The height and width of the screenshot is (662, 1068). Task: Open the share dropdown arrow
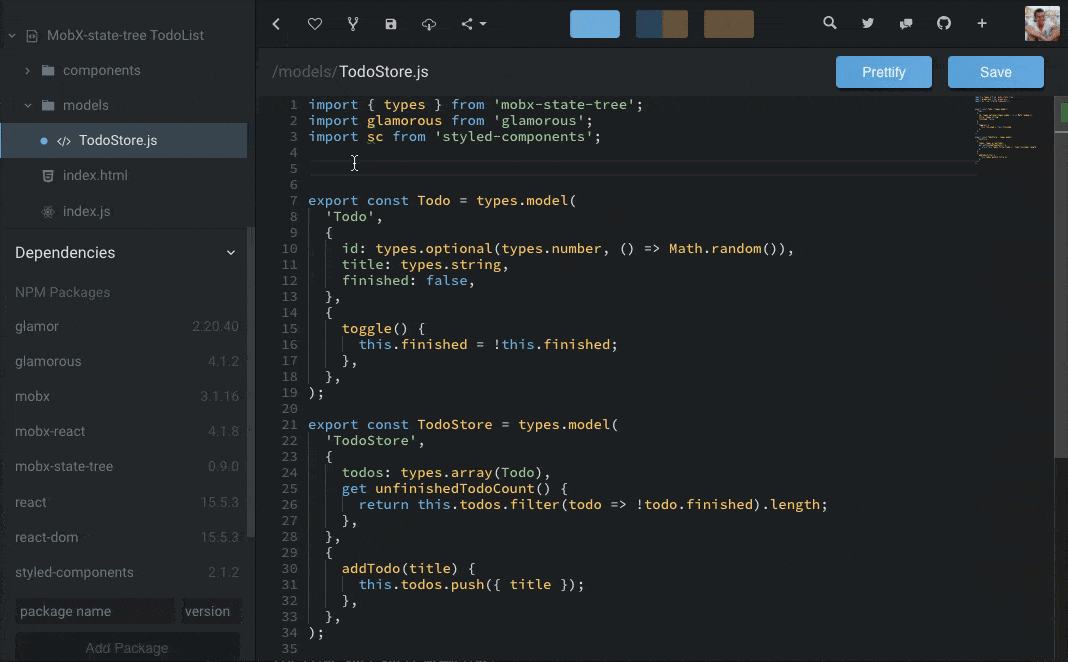484,24
